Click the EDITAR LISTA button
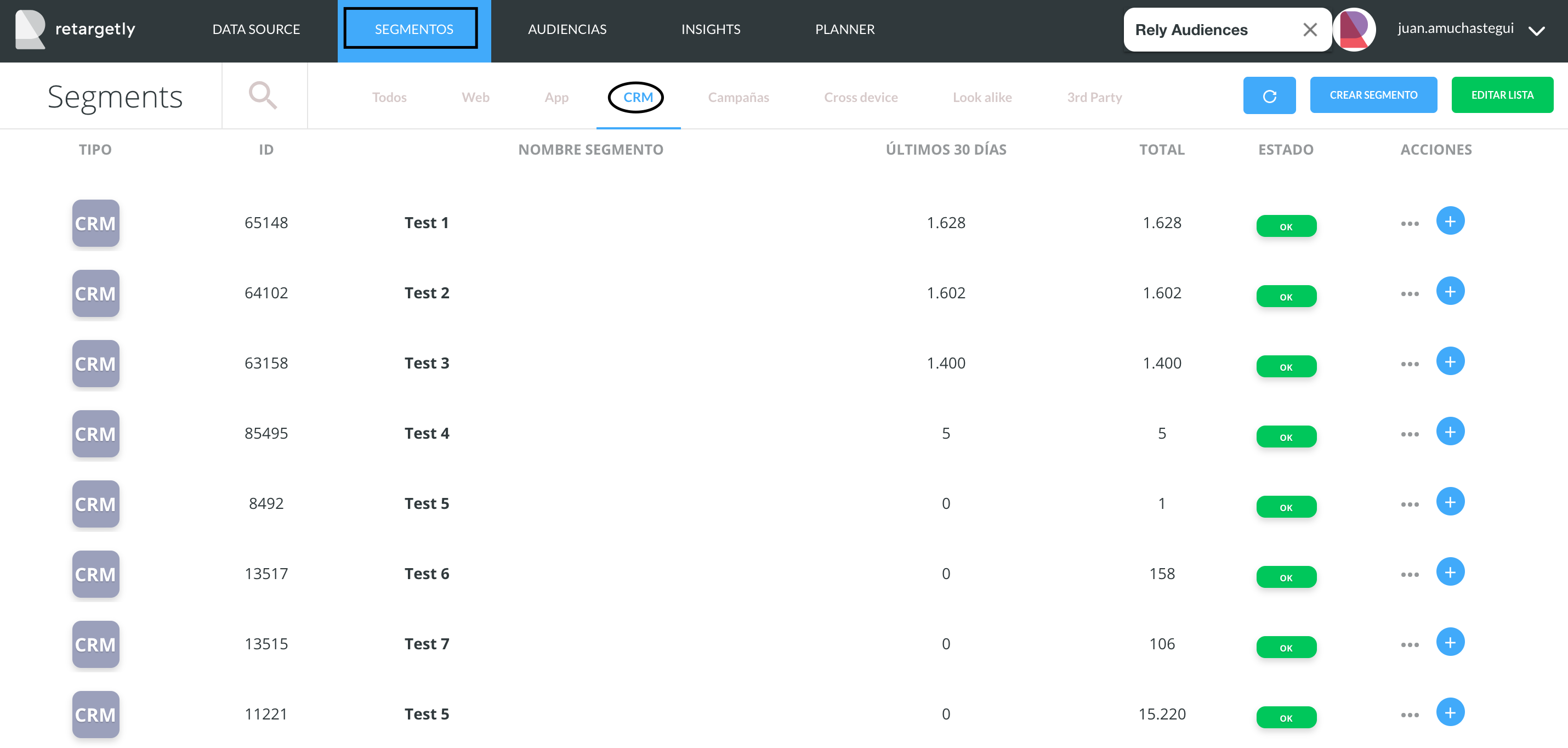The width and height of the screenshot is (1568, 748). click(1502, 95)
